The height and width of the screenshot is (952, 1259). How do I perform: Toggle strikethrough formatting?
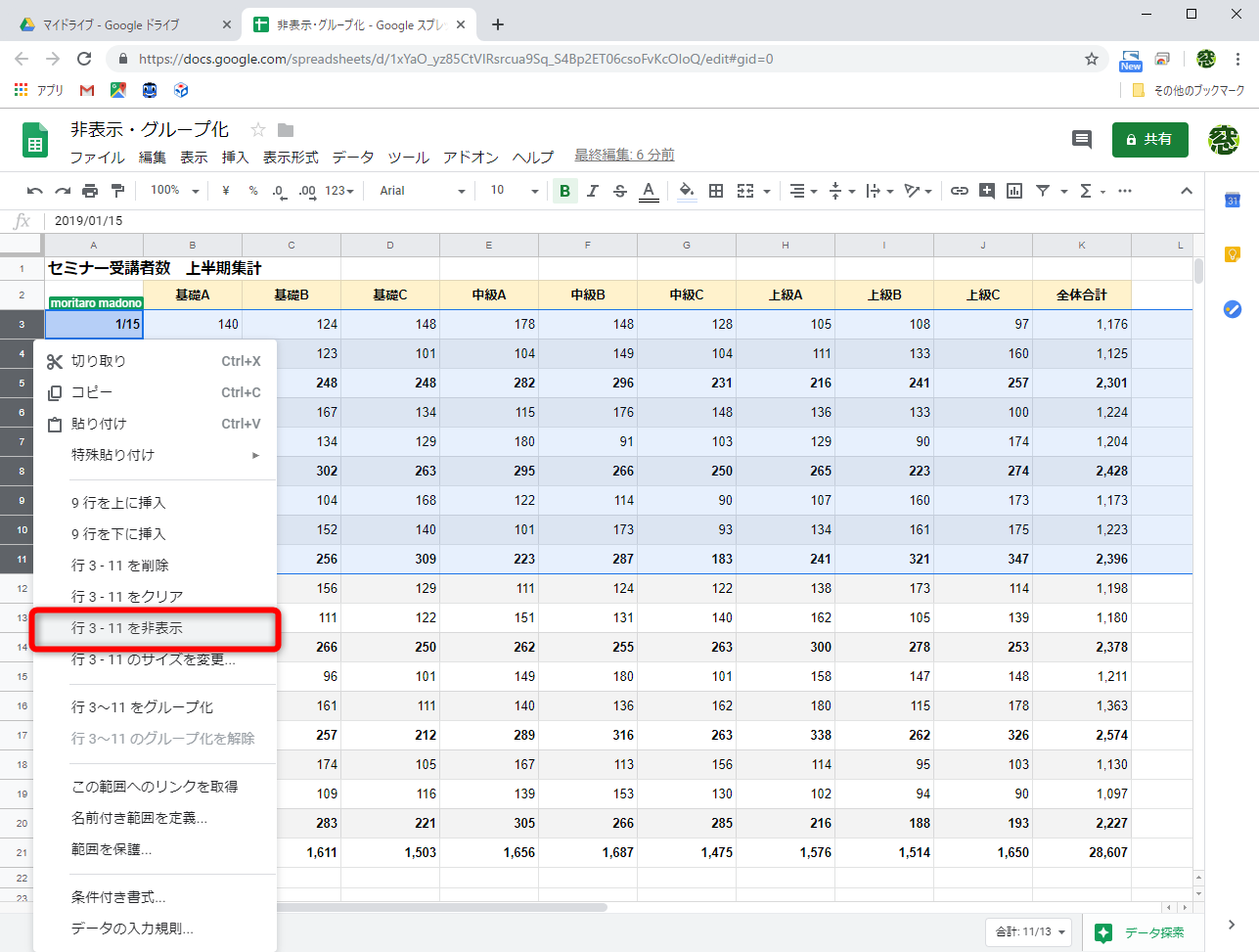tap(619, 191)
